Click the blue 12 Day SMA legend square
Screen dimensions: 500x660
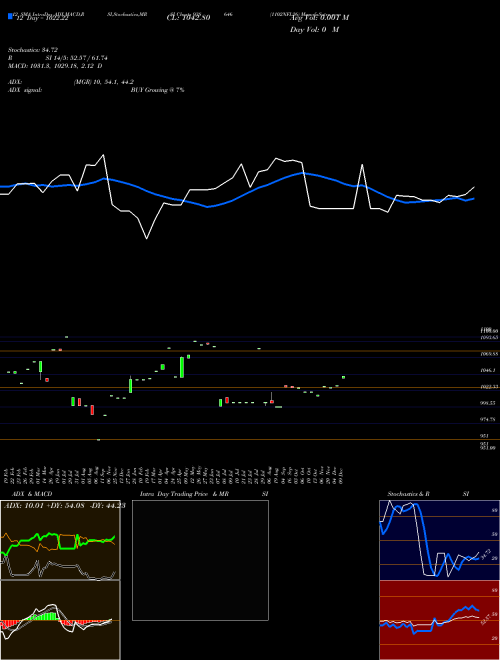coord(10,16)
